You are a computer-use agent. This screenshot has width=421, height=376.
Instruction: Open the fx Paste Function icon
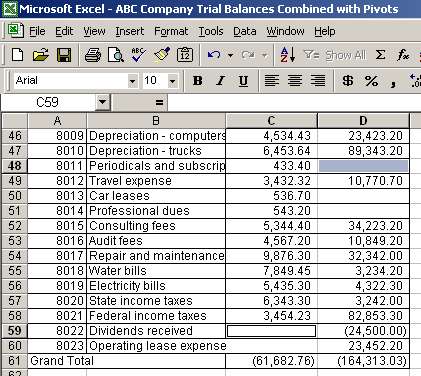[403, 55]
